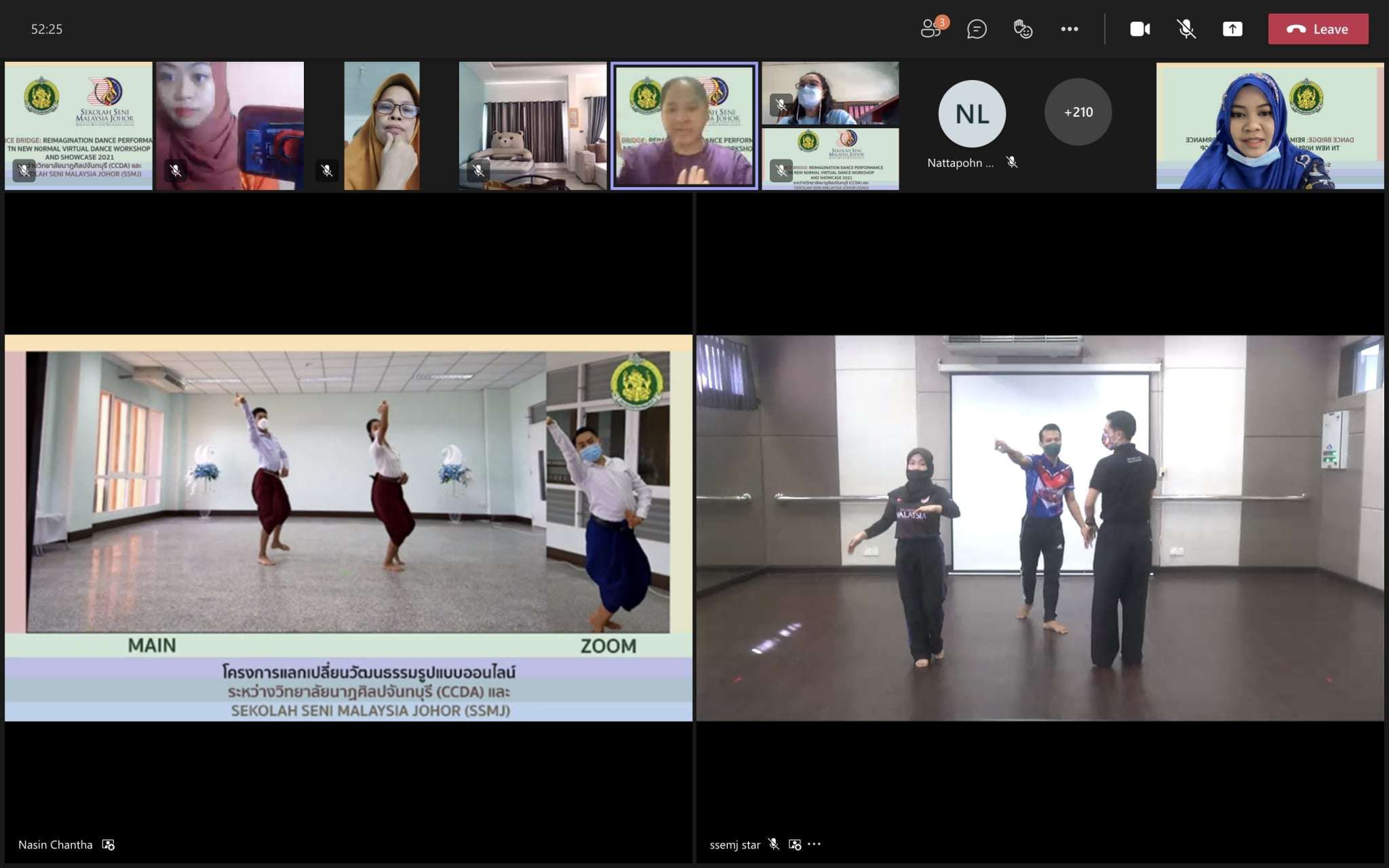Click ssemj star's muted microphone icon

click(774, 844)
